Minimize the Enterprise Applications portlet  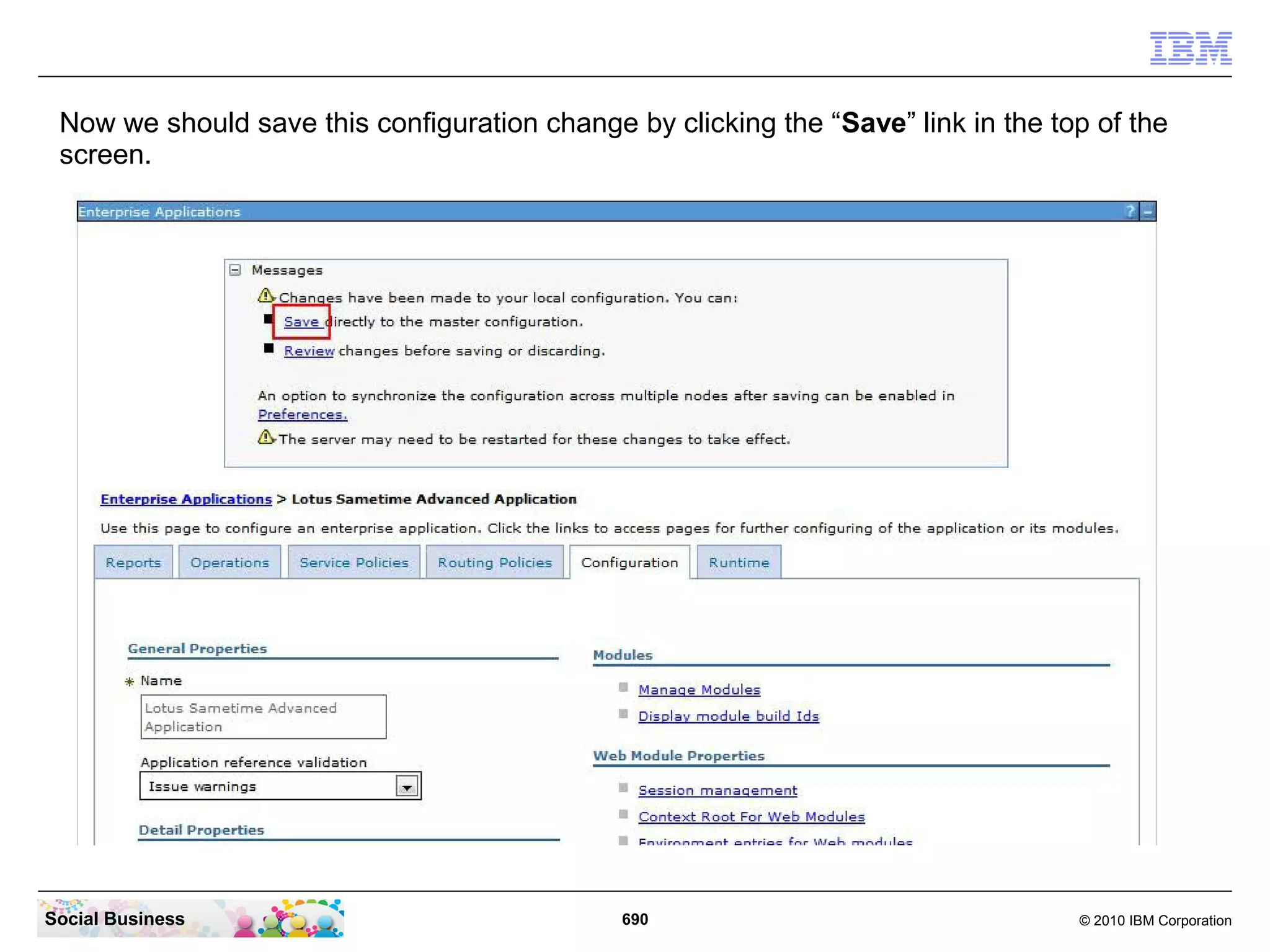(x=1148, y=212)
